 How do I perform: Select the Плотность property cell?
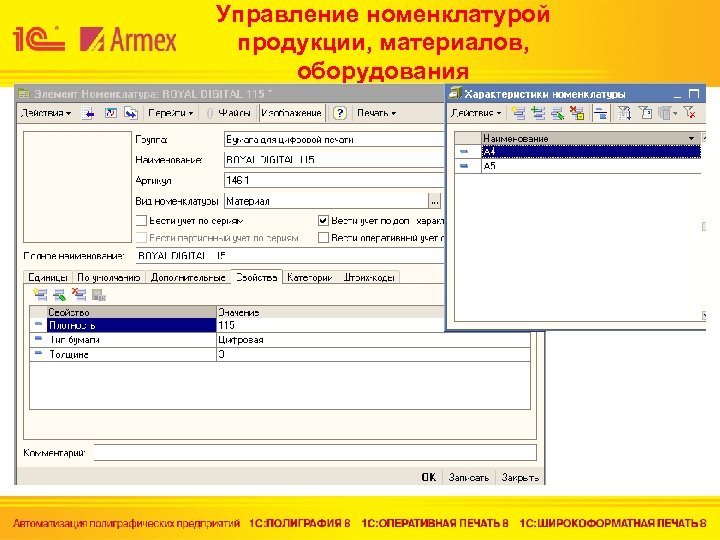point(131,325)
